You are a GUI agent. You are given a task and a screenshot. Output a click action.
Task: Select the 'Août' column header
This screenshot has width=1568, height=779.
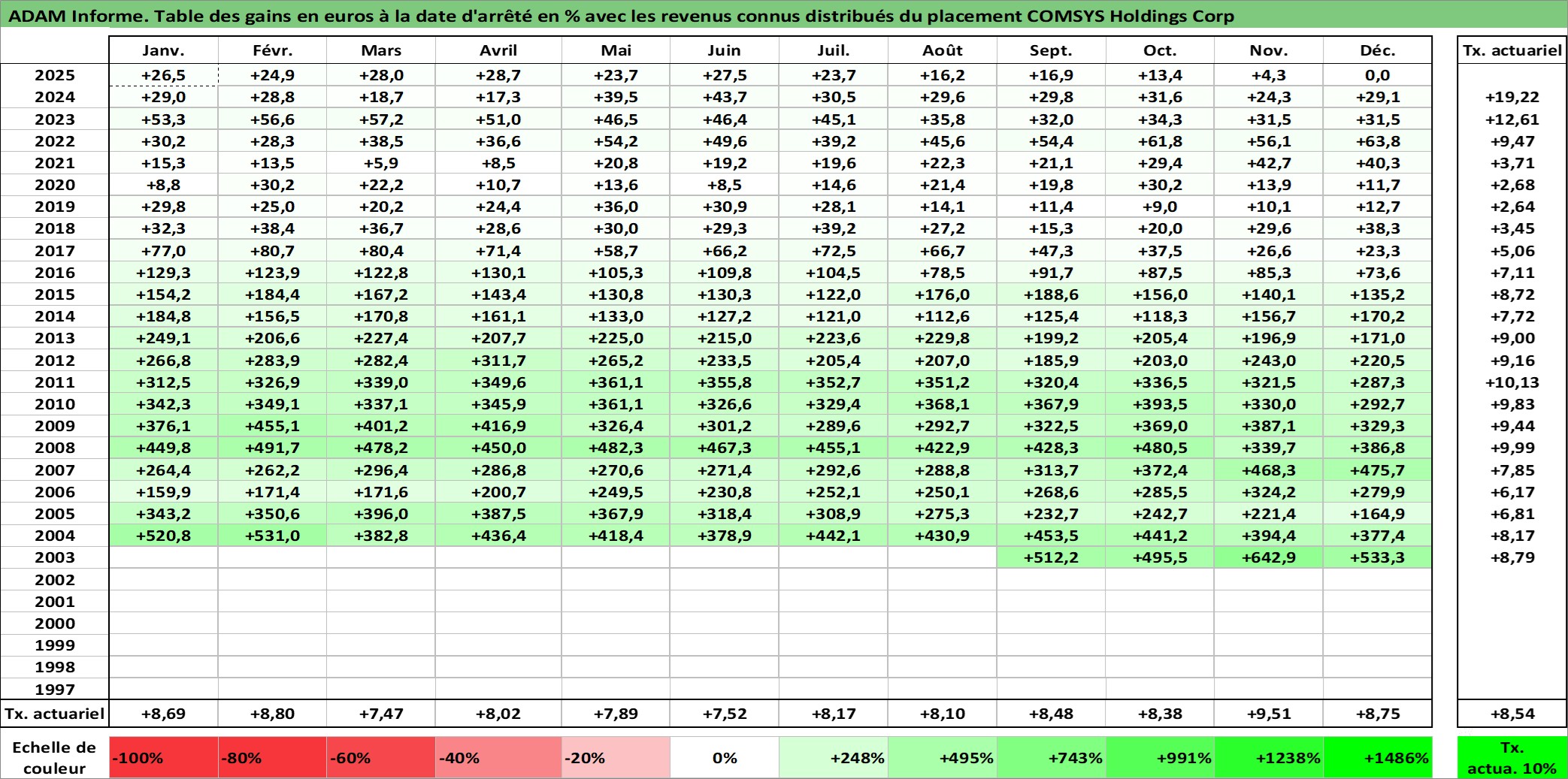coord(942,50)
